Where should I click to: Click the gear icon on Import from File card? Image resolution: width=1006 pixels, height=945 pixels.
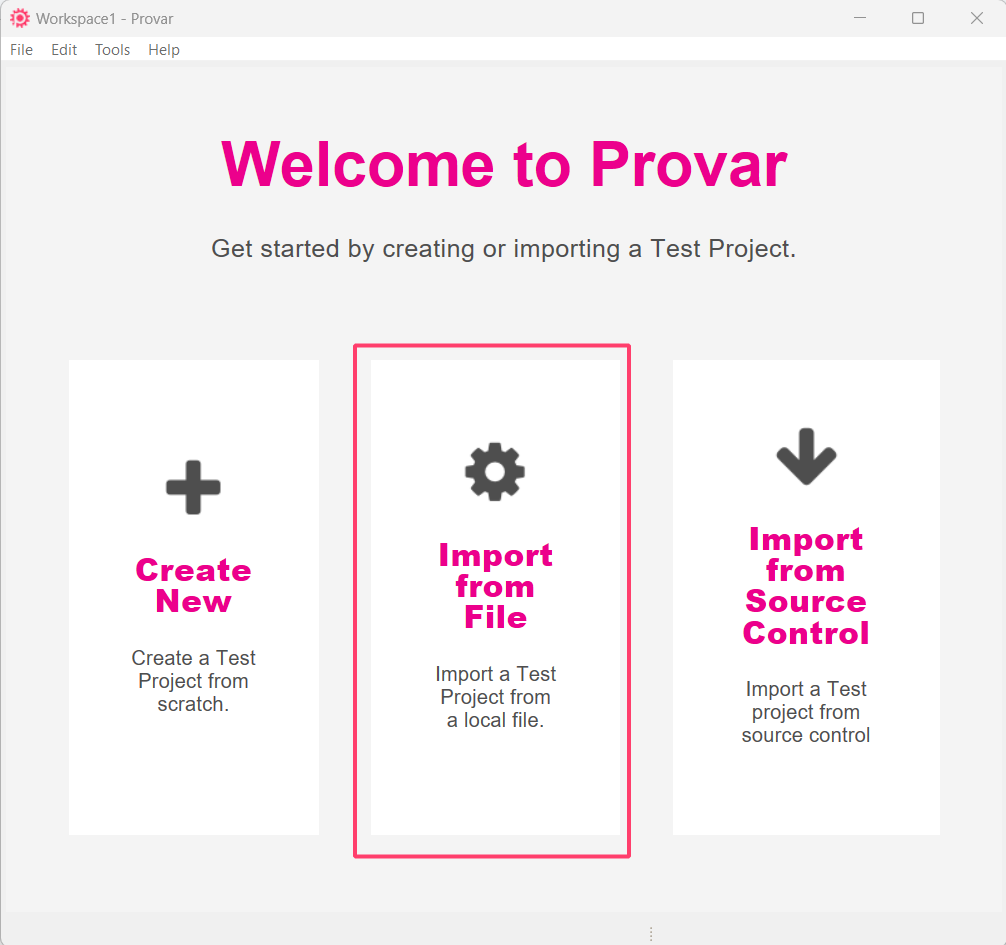tap(495, 472)
